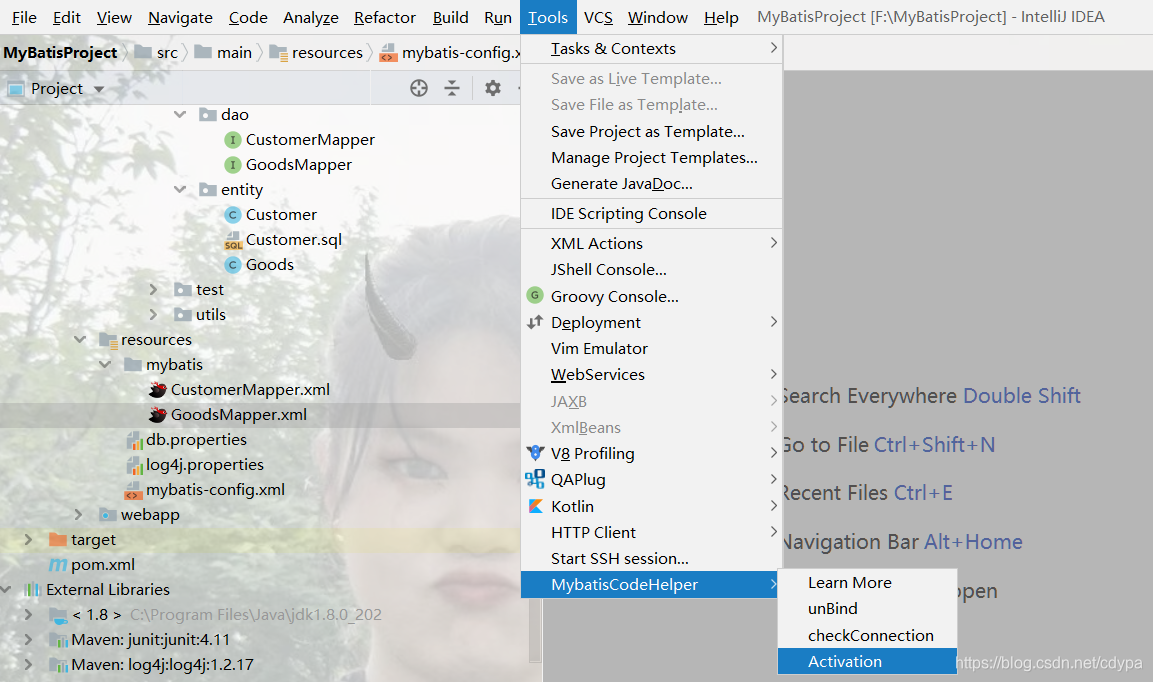The width and height of the screenshot is (1153, 682).
Task: Click the GoodsMapper.xml bird icon
Action: click(157, 415)
